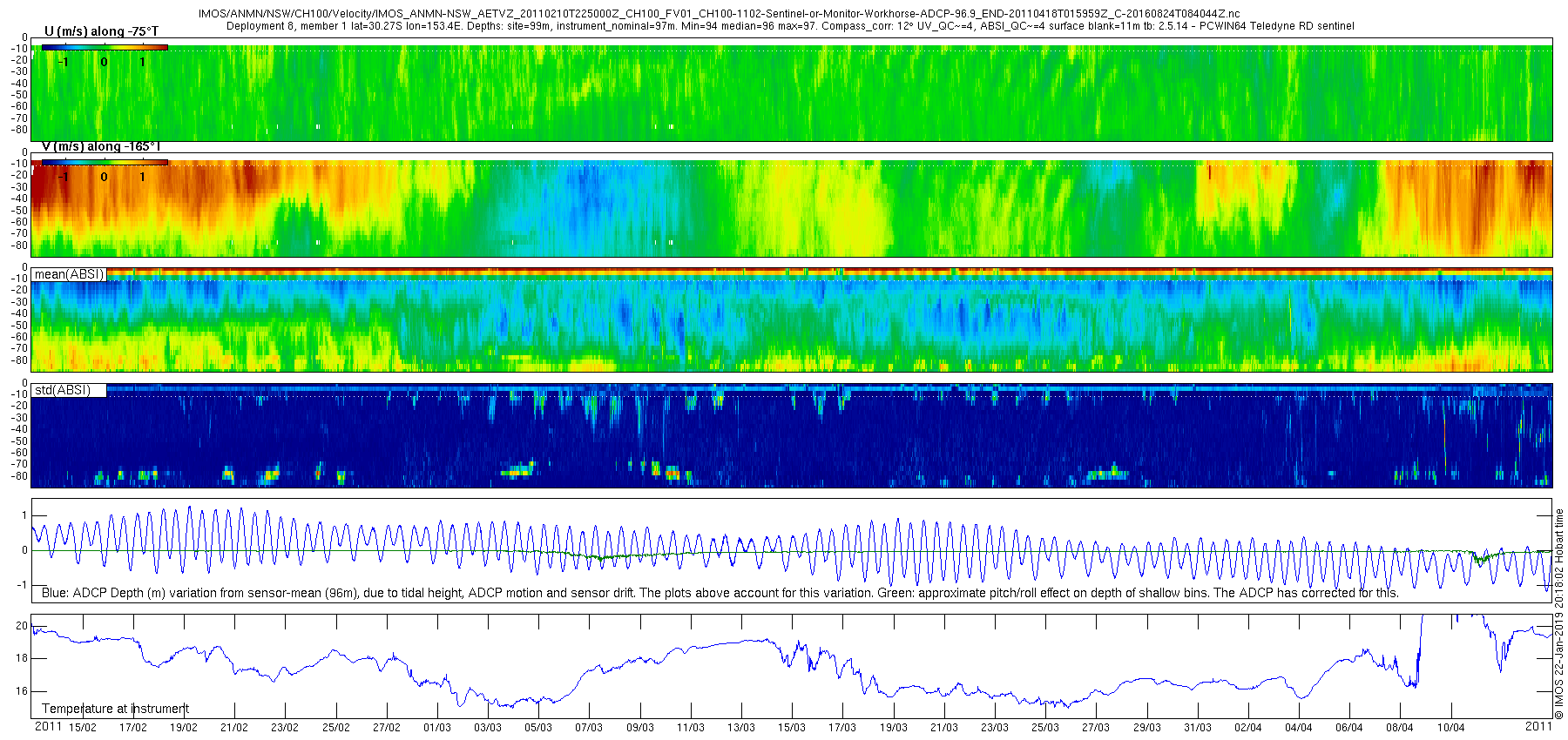Click the 08/04 date tick label
This screenshot has height=740, width=1568.
pos(1400,728)
